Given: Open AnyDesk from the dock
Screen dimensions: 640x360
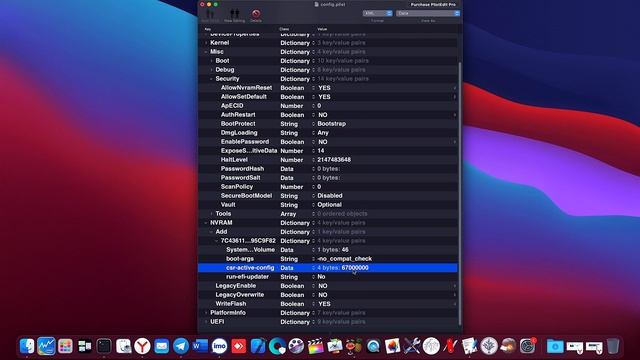Looking at the screenshot, I should point(239,346).
